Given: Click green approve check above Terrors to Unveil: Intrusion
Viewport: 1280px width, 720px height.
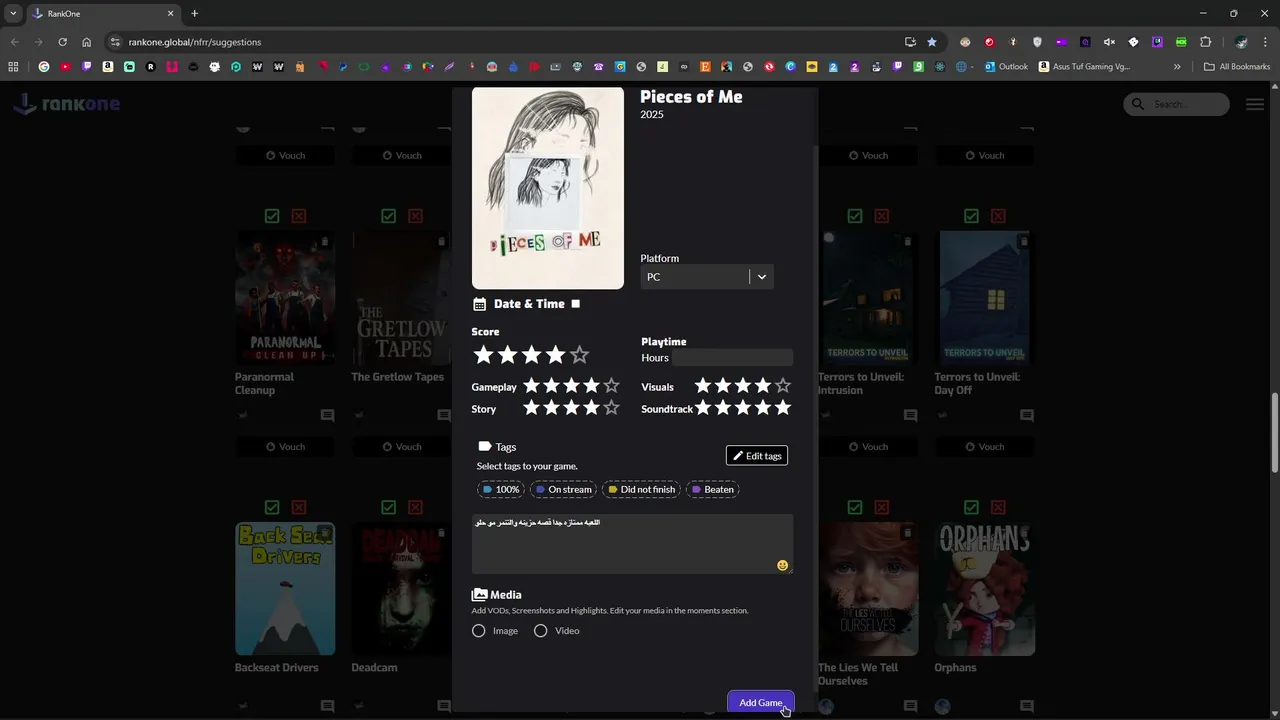Looking at the screenshot, I should coord(855,216).
